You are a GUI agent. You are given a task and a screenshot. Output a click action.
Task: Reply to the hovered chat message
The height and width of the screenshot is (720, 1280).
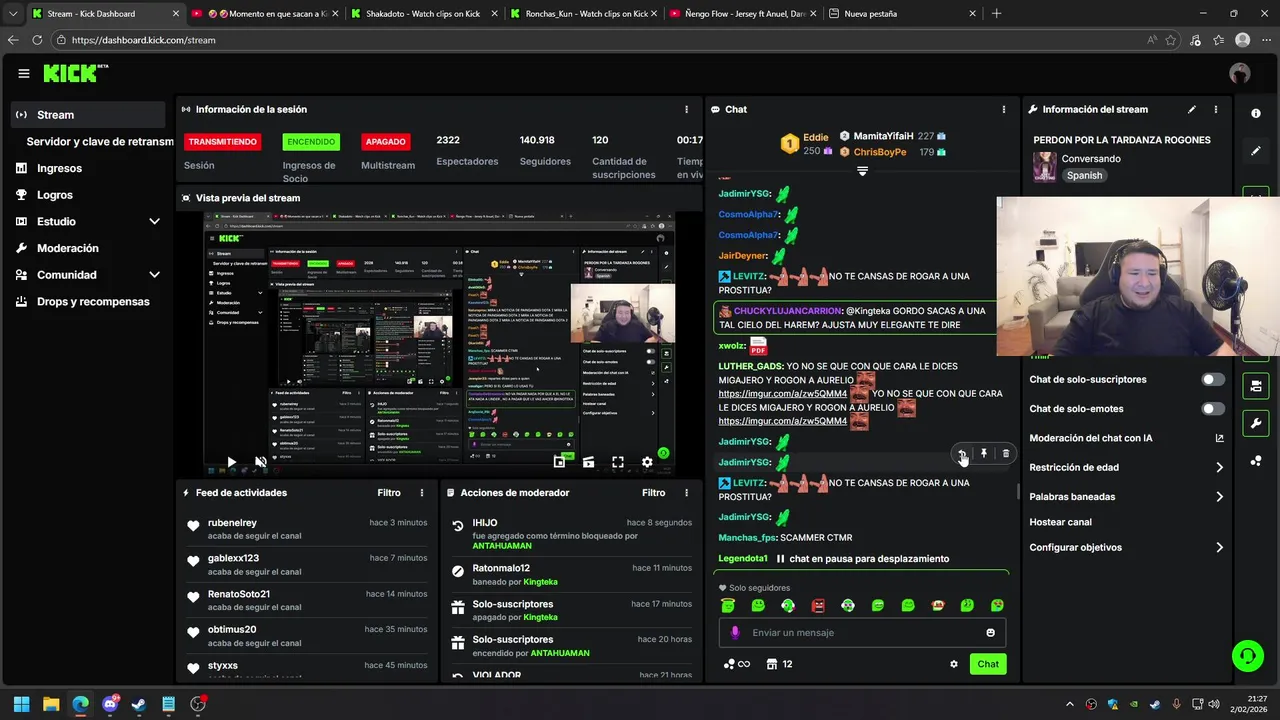pos(962,454)
